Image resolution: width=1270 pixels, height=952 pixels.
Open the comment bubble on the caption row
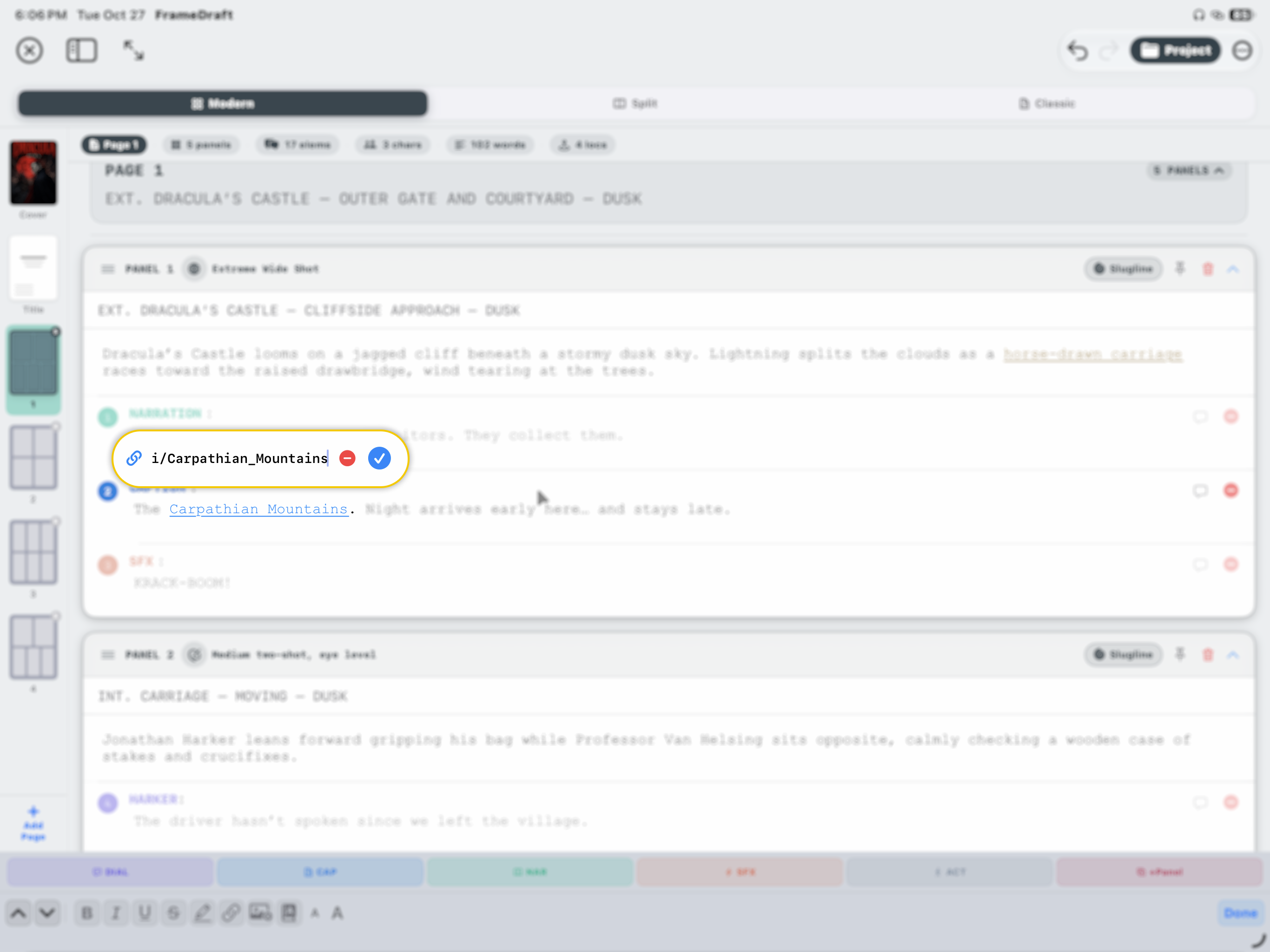[x=1201, y=490]
